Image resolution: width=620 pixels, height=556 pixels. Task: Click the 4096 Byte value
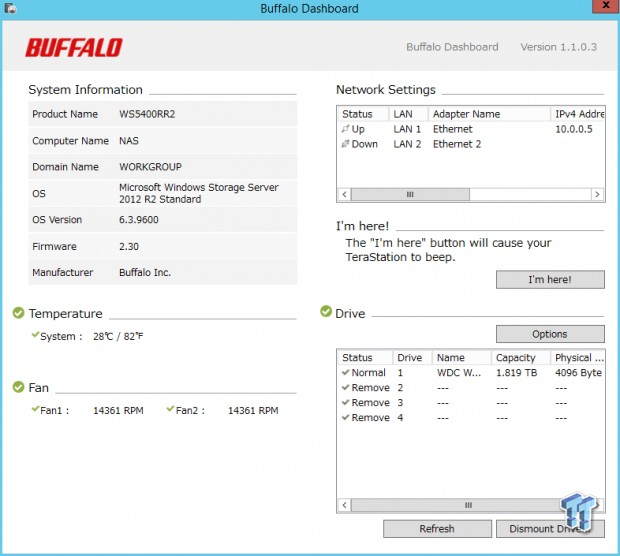point(578,373)
